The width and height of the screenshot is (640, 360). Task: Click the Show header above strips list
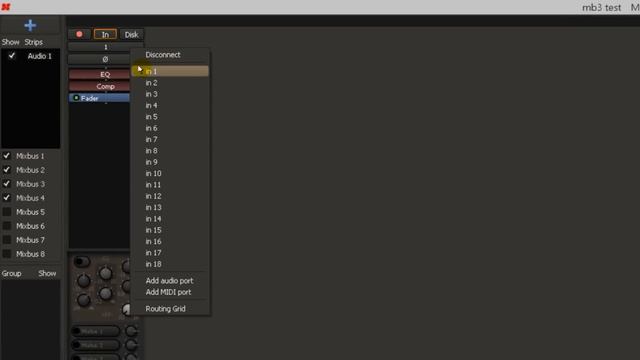pos(10,42)
